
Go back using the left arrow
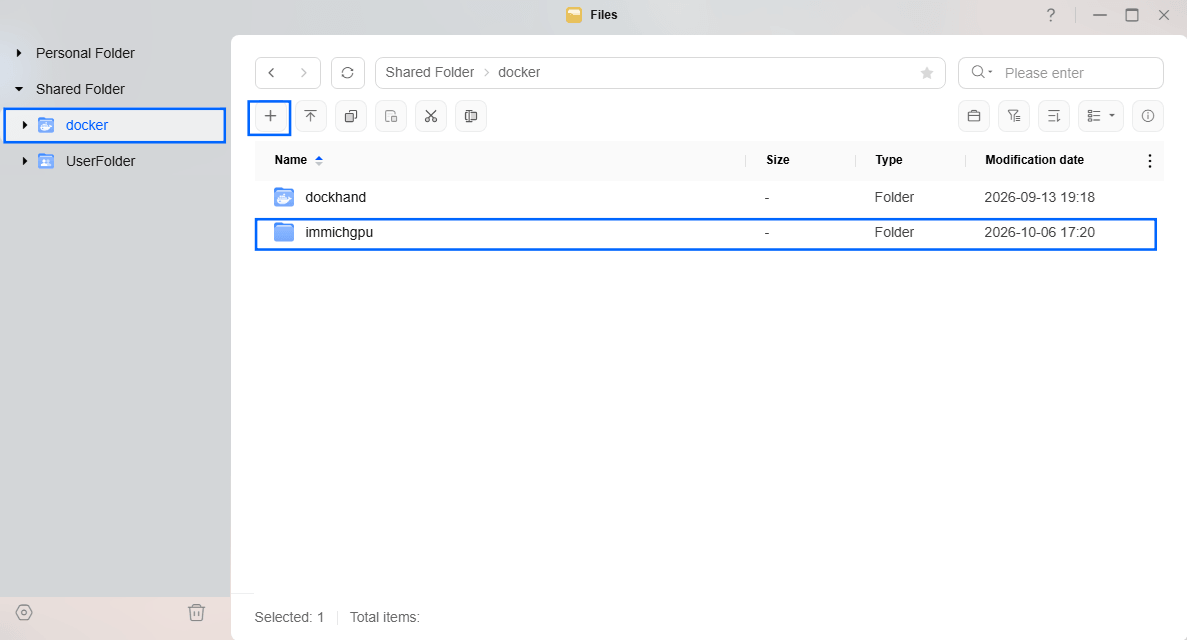pos(272,73)
